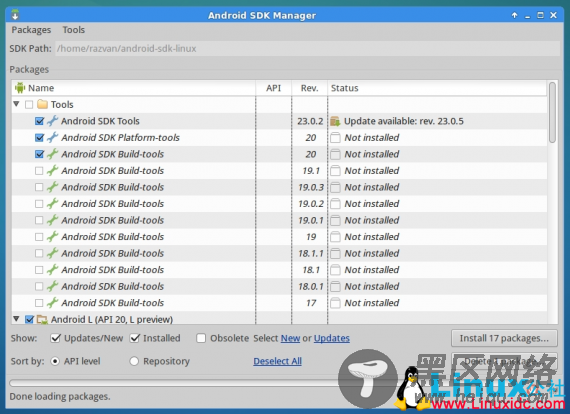Check Android SDK Build-tools rev 19.1 checkbox
The height and width of the screenshot is (414, 570).
click(39, 170)
